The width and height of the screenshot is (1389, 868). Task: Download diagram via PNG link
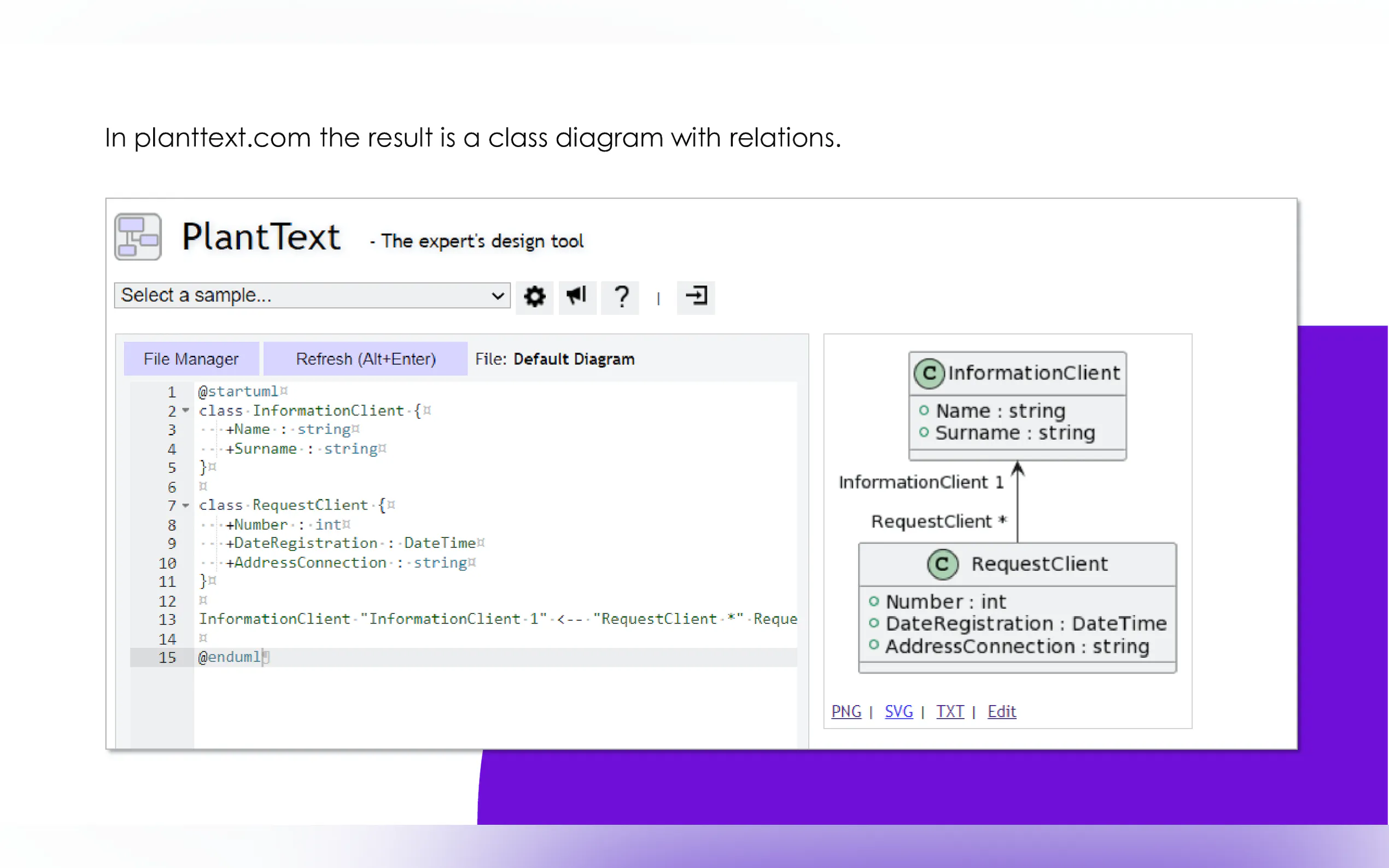pos(846,711)
